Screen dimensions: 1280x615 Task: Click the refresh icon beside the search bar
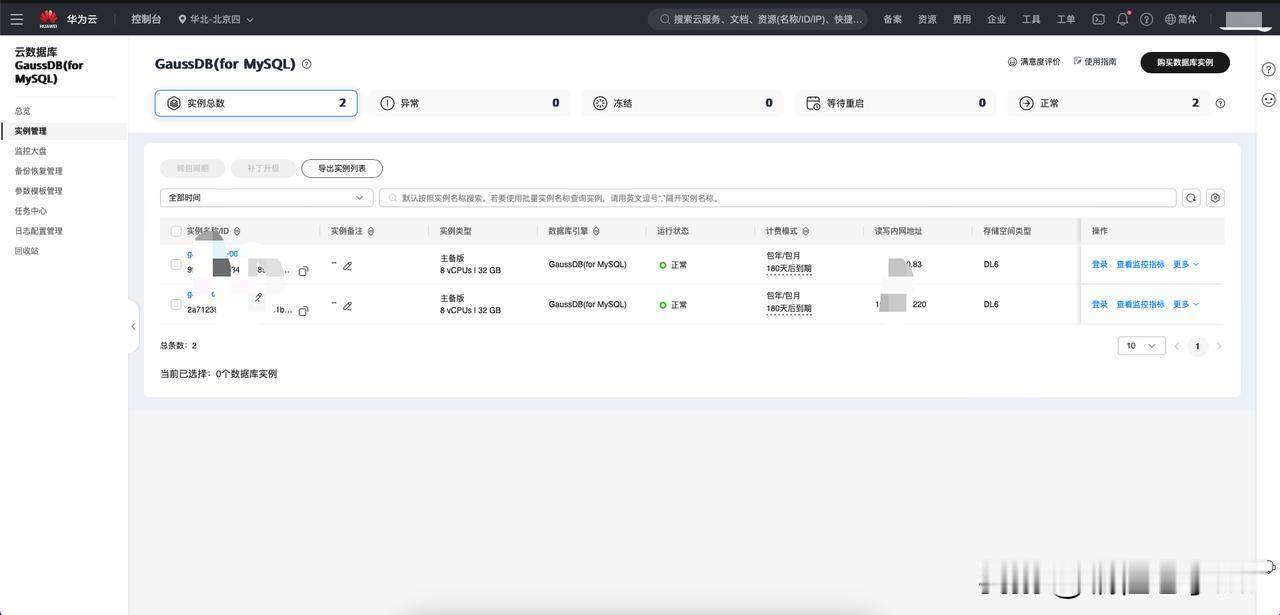[x=1191, y=198]
